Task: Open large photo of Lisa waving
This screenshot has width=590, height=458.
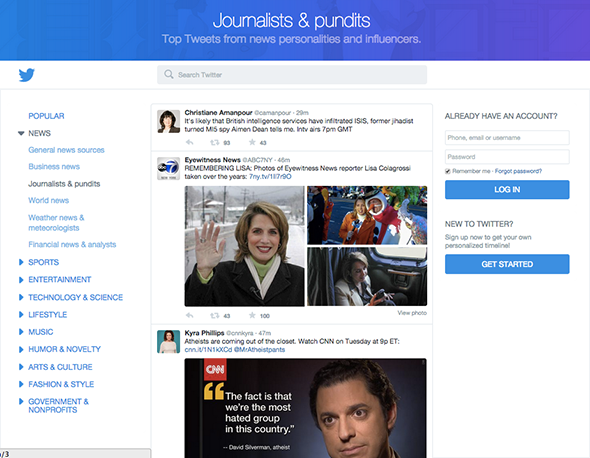Action: coord(244,246)
